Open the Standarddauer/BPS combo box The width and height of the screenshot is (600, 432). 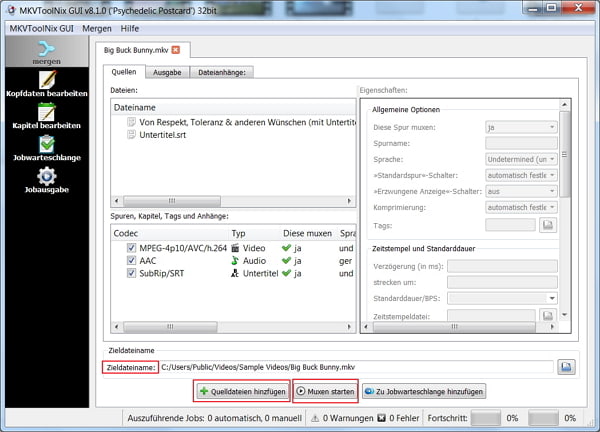[502, 298]
